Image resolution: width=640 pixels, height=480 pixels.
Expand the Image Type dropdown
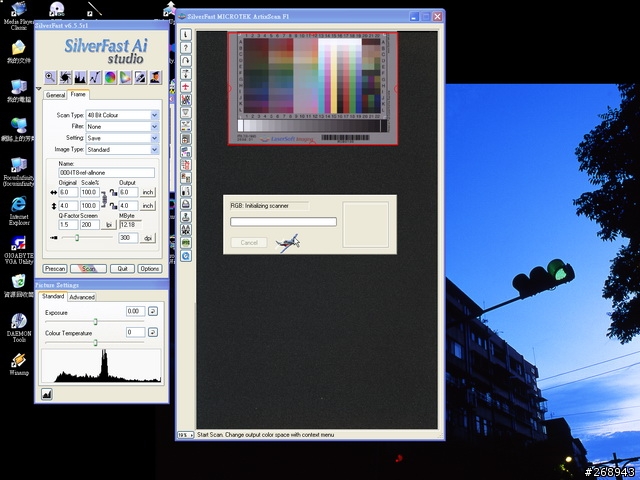point(155,149)
